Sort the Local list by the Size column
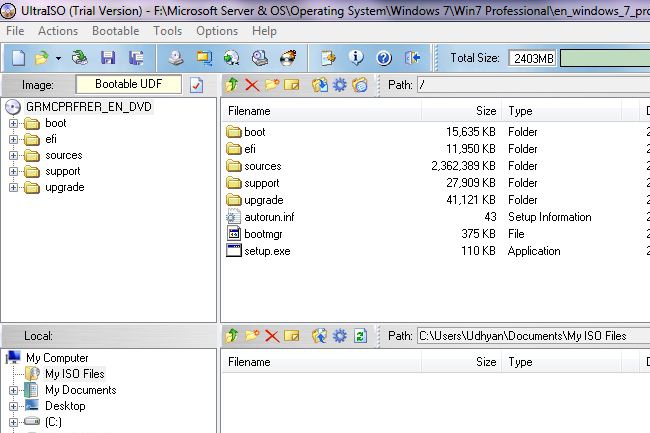This screenshot has width=650, height=433. click(461, 362)
